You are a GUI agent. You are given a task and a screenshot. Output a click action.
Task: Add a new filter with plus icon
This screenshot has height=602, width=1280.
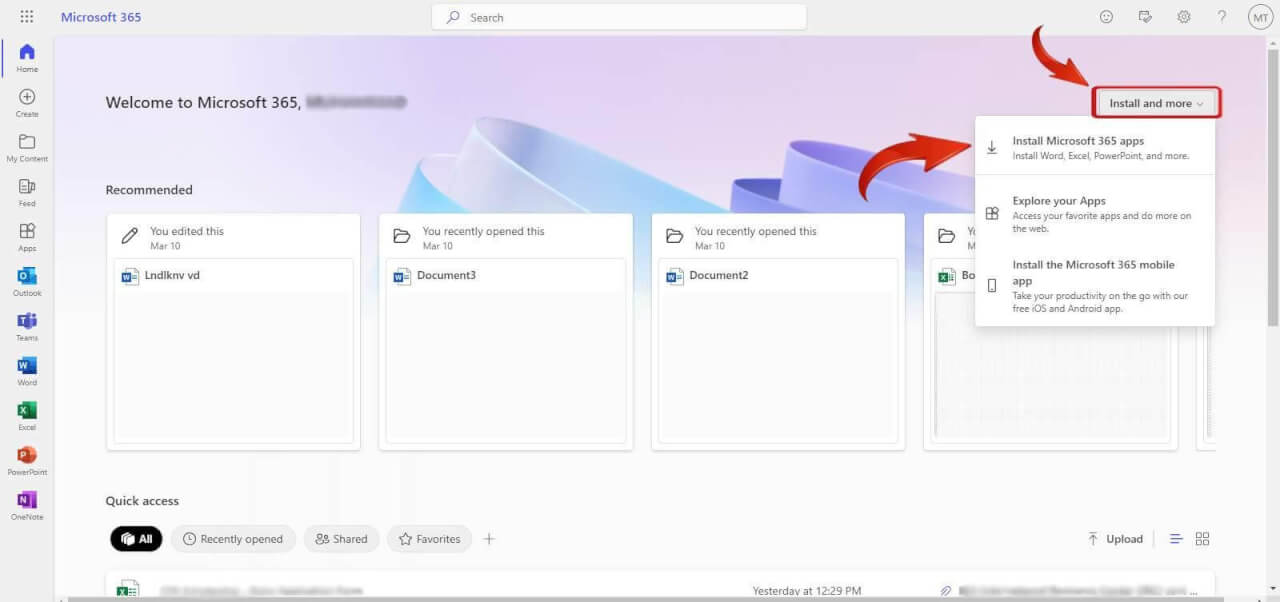(489, 539)
